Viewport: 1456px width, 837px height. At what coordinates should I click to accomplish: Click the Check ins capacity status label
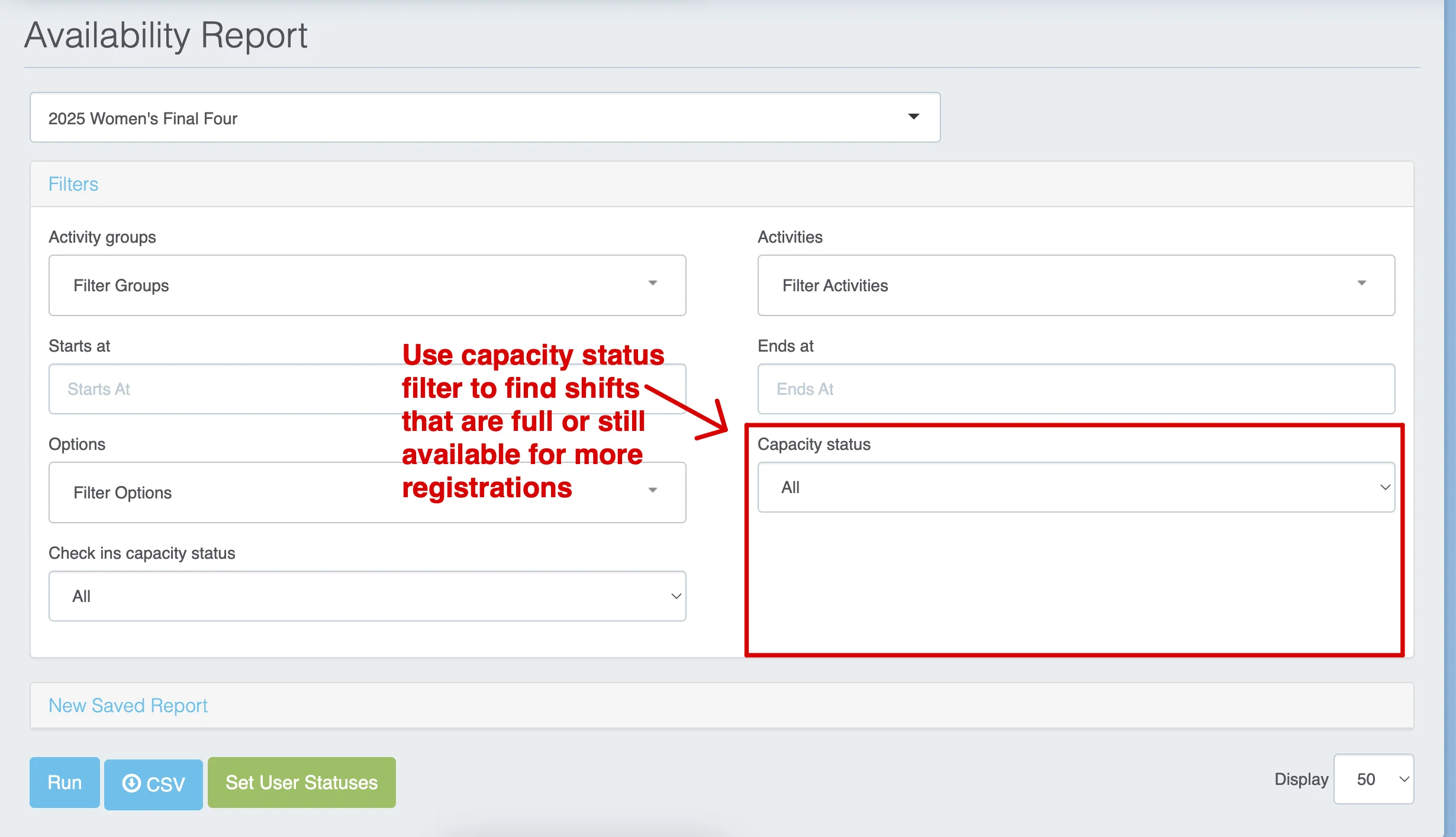click(142, 553)
